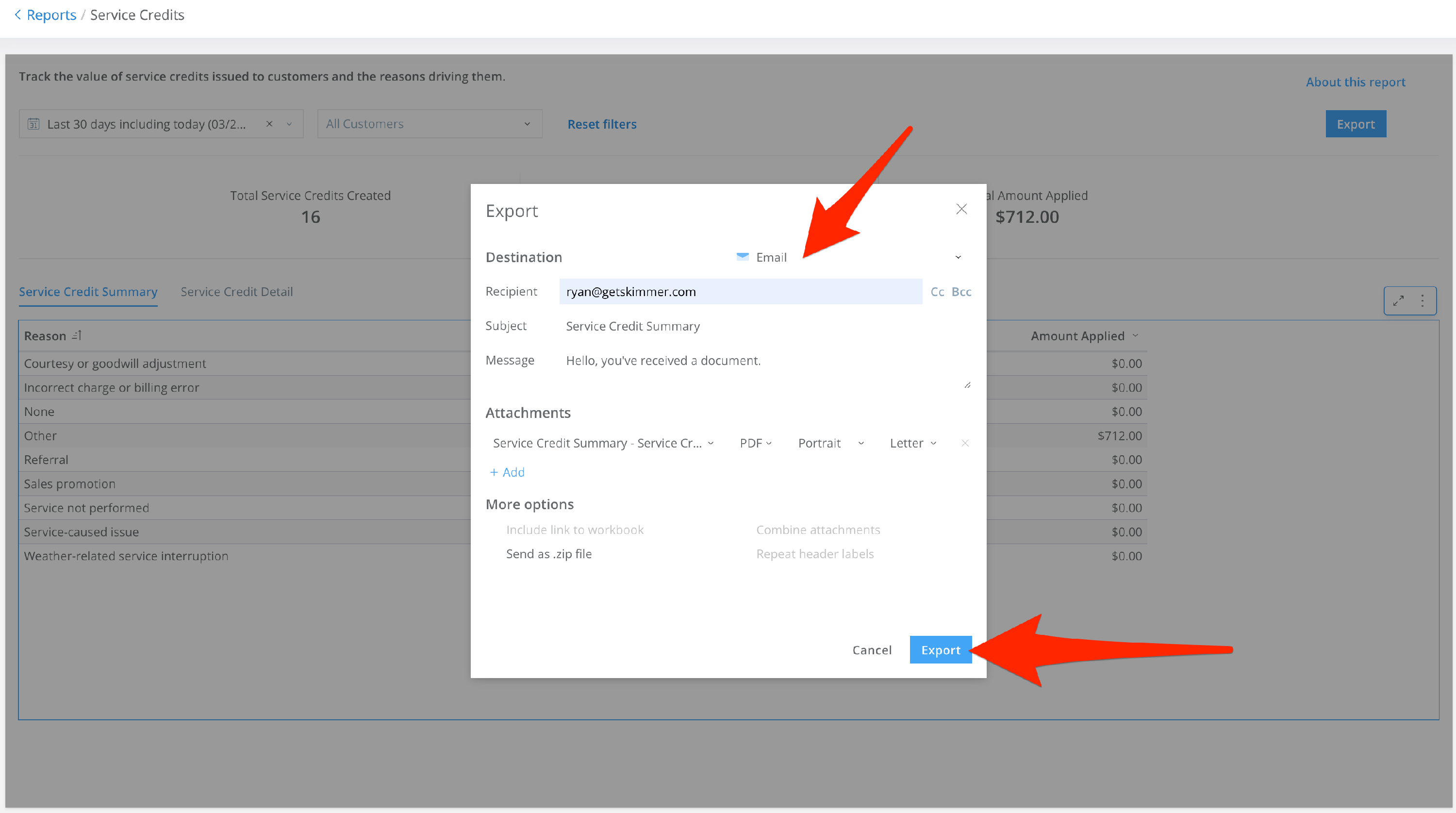Click the Email envelope icon in Destination
The width and height of the screenshot is (1456, 813).
pyautogui.click(x=743, y=257)
